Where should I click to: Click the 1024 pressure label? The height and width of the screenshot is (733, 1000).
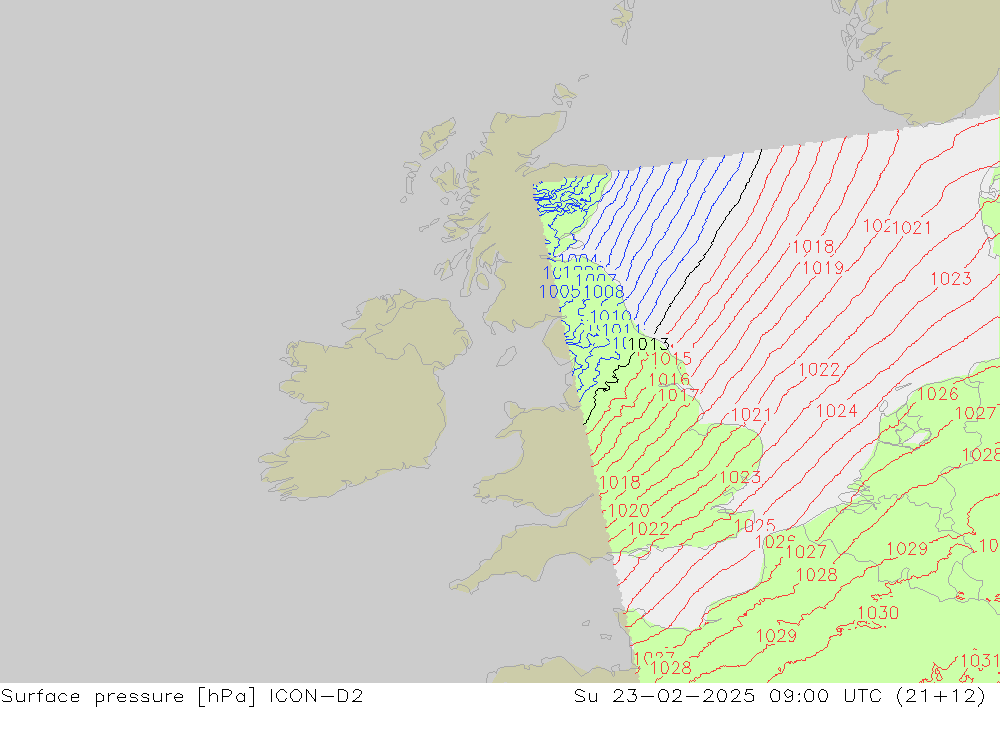click(x=837, y=411)
